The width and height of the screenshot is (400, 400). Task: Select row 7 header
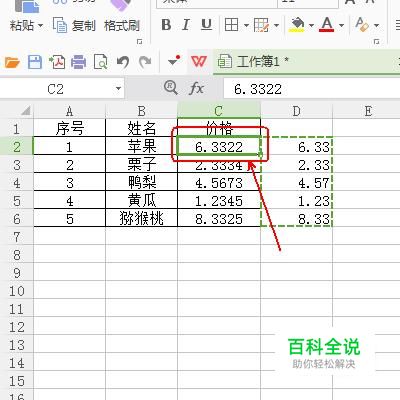point(17,237)
